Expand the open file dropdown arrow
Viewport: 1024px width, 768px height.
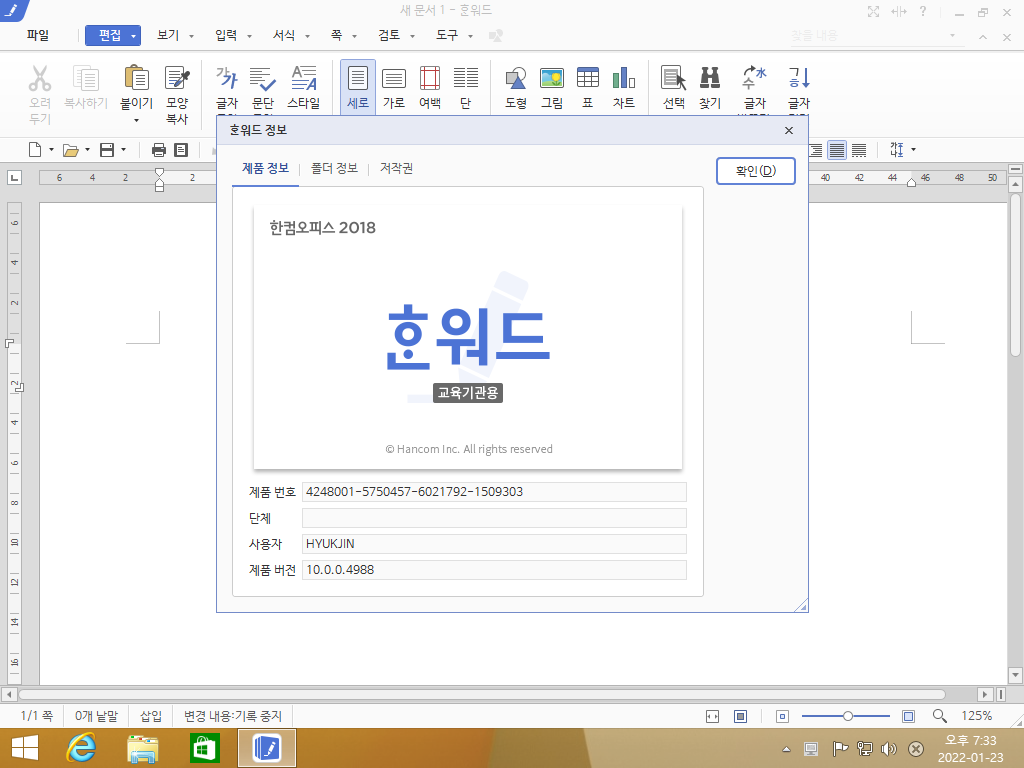(x=88, y=150)
